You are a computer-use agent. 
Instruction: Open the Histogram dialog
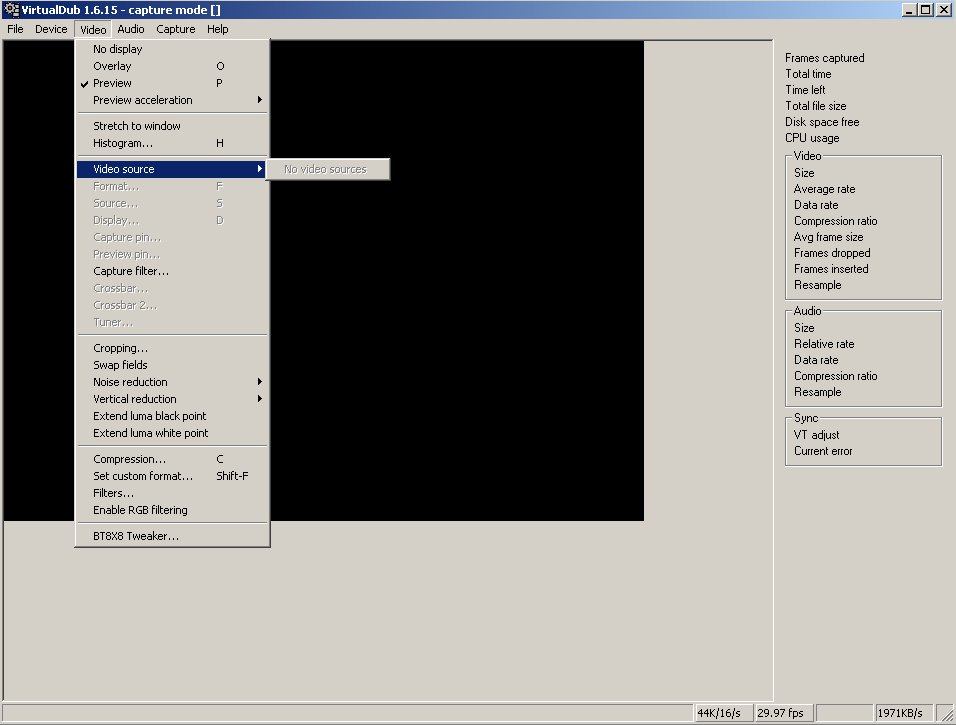coord(173,143)
